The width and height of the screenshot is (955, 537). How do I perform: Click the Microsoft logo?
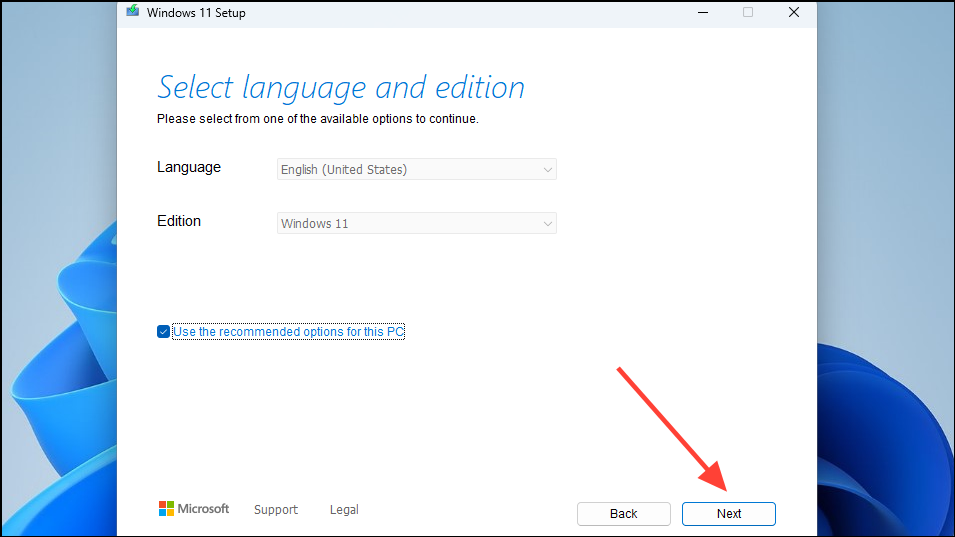coord(194,508)
